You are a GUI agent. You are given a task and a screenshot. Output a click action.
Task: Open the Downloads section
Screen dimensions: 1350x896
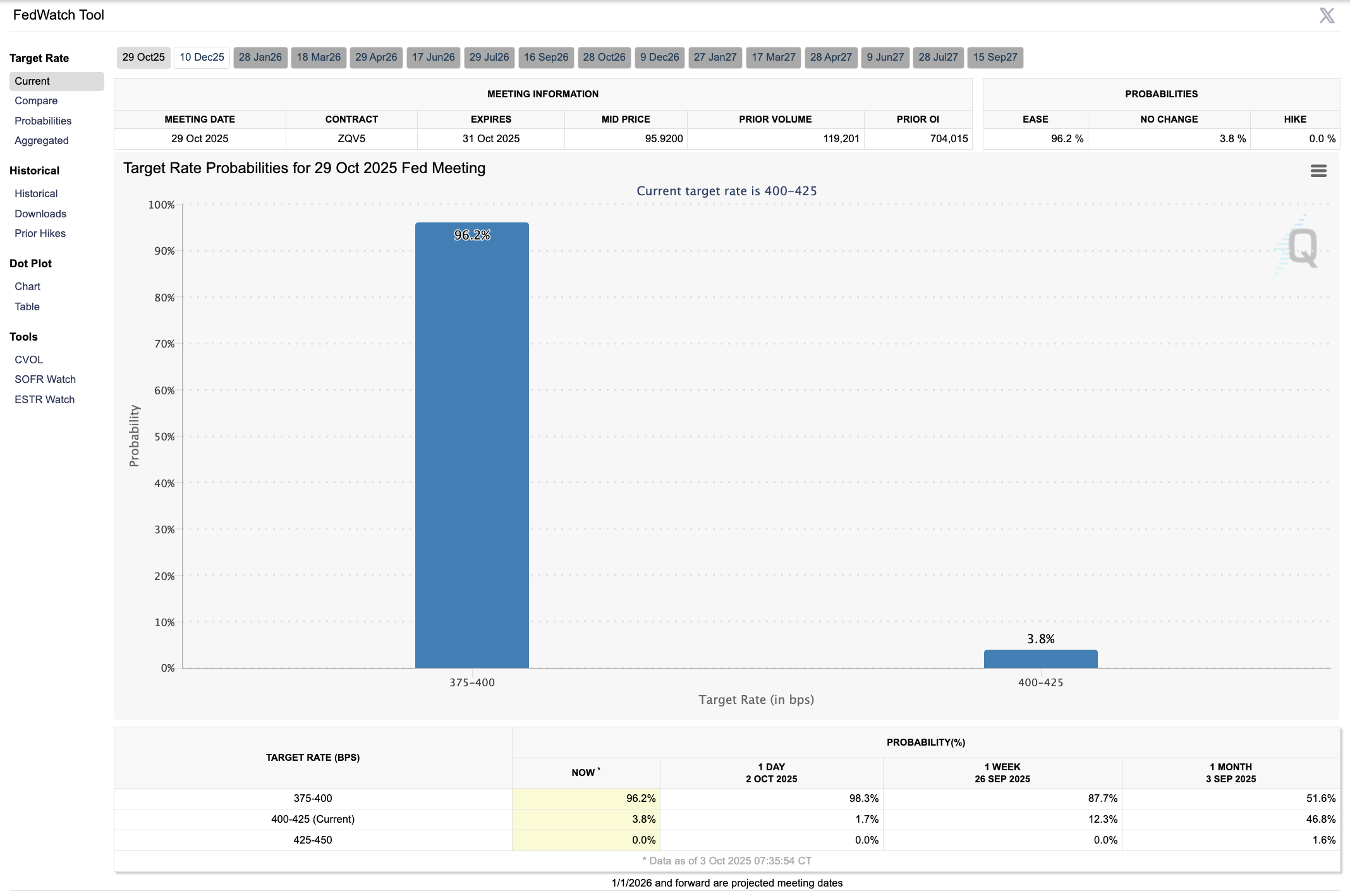[40, 214]
